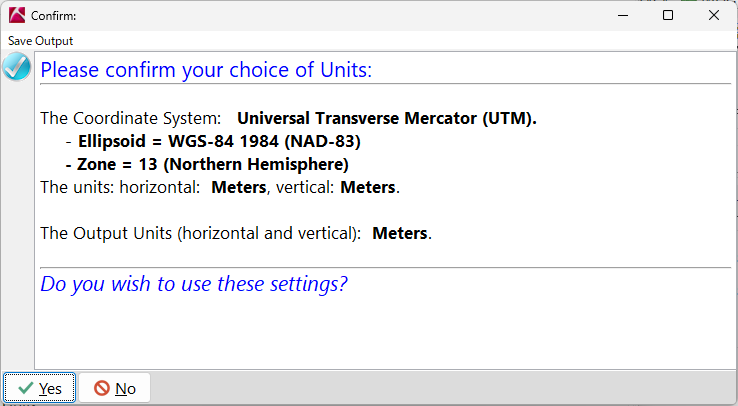The height and width of the screenshot is (406, 738).
Task: Click "Do you wish to use these settings?" text
Action: [x=194, y=283]
